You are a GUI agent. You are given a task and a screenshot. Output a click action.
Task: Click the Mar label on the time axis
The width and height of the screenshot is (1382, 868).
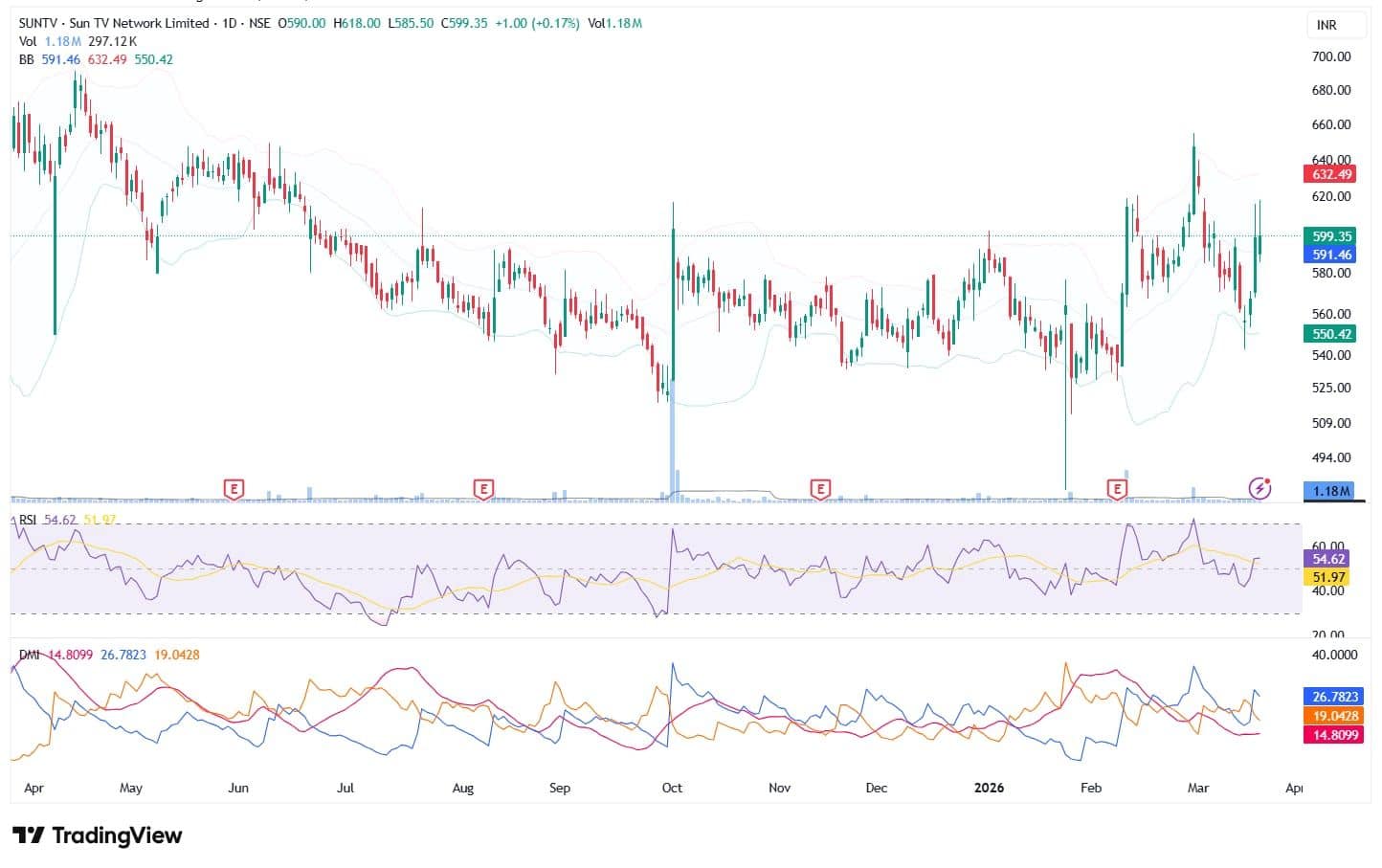click(1198, 788)
